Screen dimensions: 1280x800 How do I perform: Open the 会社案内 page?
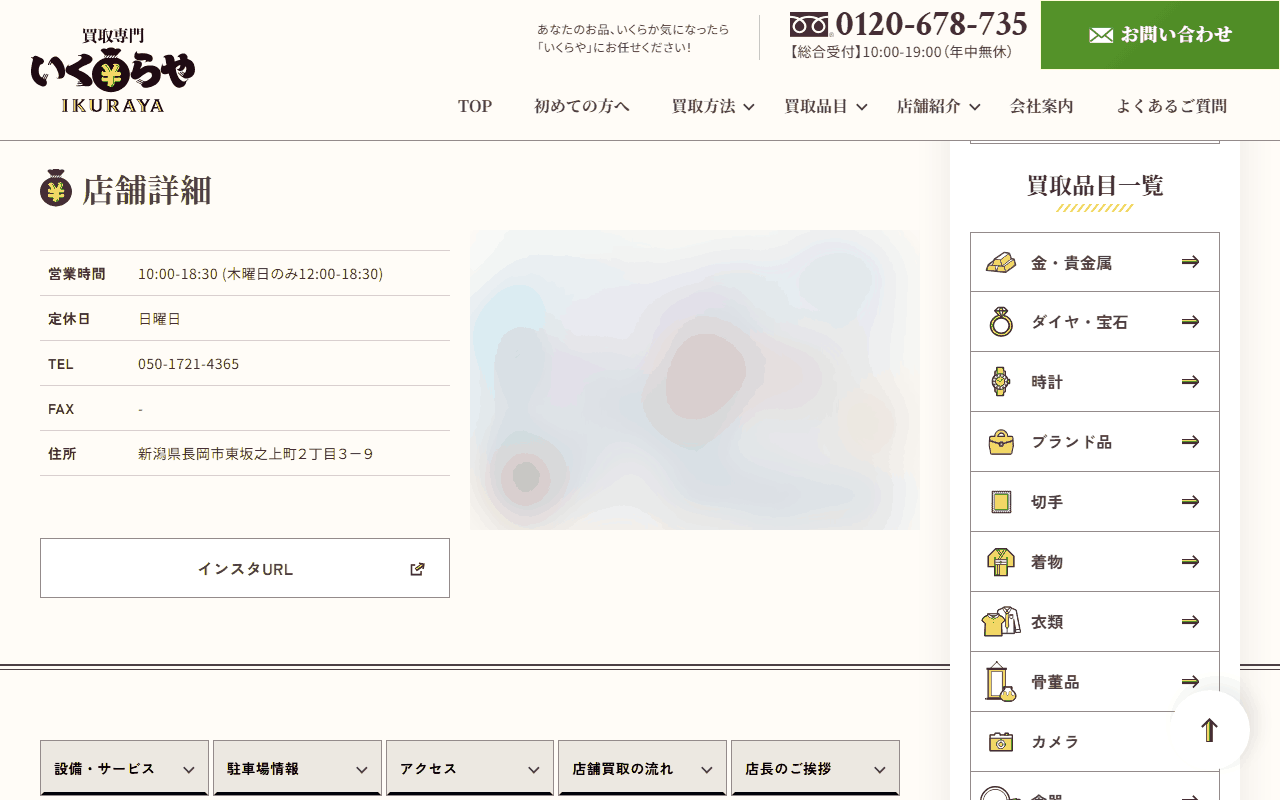tap(1042, 106)
